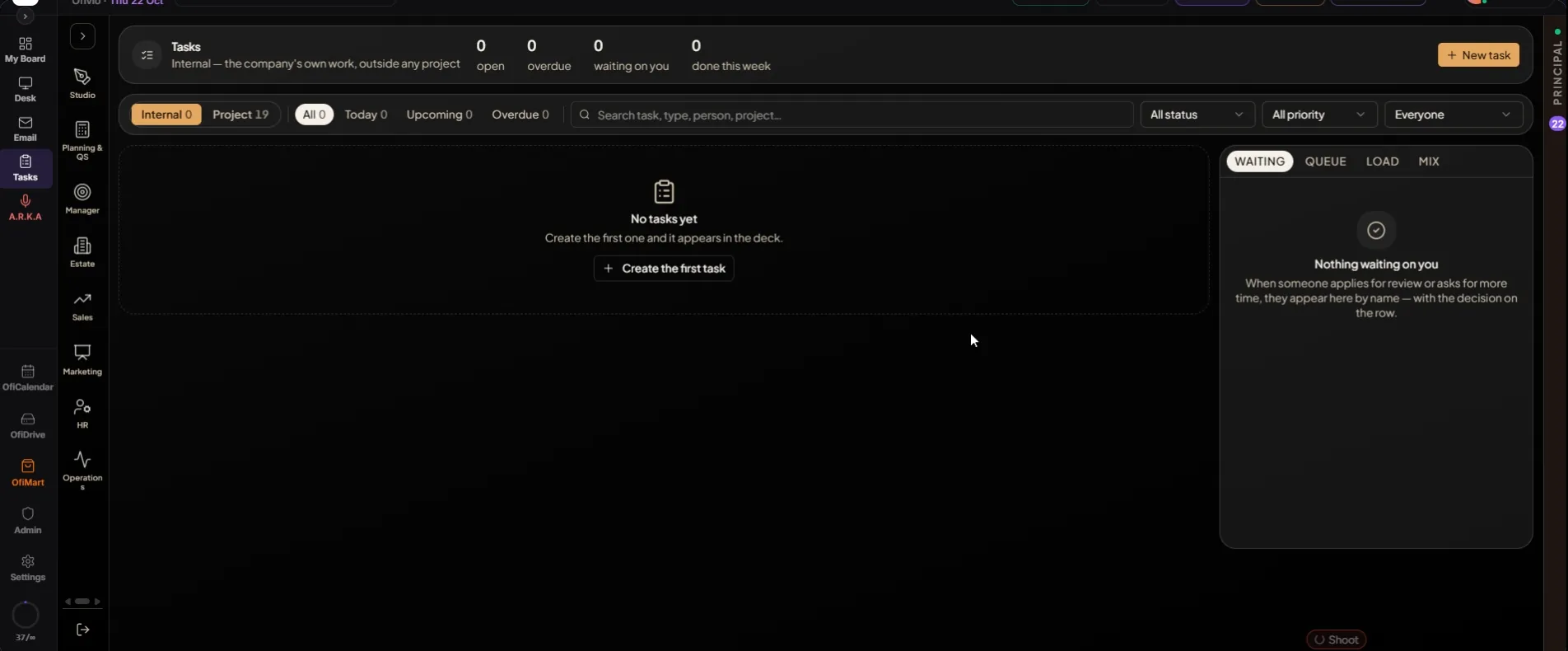Open the Estate module
The image size is (1568, 651).
point(82,252)
